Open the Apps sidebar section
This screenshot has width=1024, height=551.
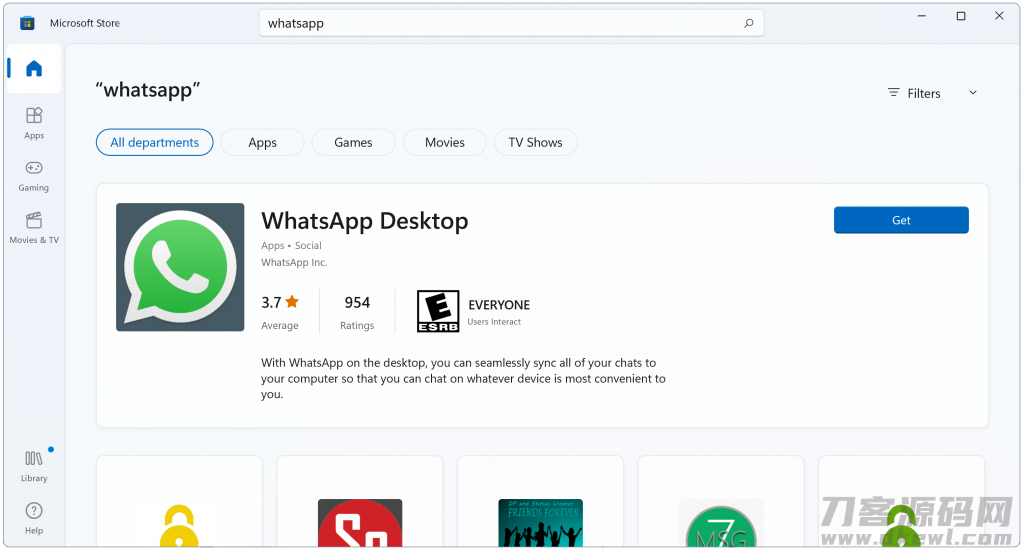click(x=34, y=123)
